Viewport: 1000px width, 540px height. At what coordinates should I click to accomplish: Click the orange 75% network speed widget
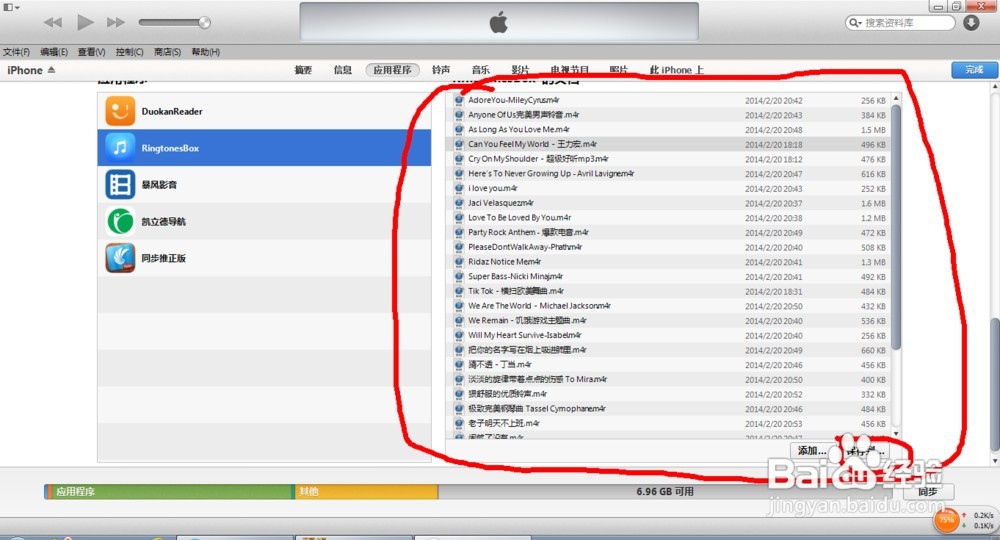pos(946,520)
